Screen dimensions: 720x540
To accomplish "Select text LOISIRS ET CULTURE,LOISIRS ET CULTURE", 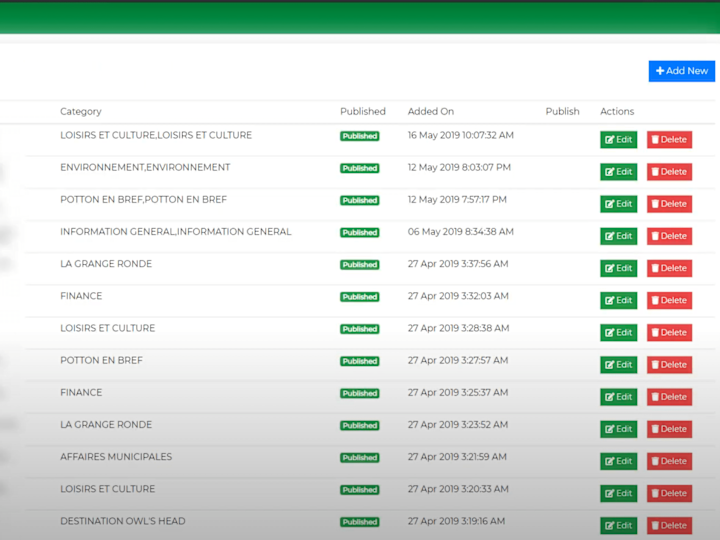I will coord(156,135).
